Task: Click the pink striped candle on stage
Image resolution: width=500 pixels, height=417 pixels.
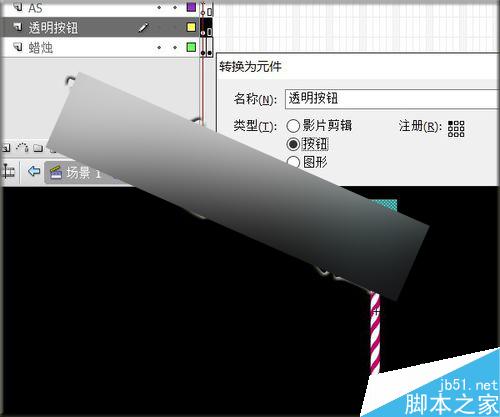Action: (x=375, y=332)
